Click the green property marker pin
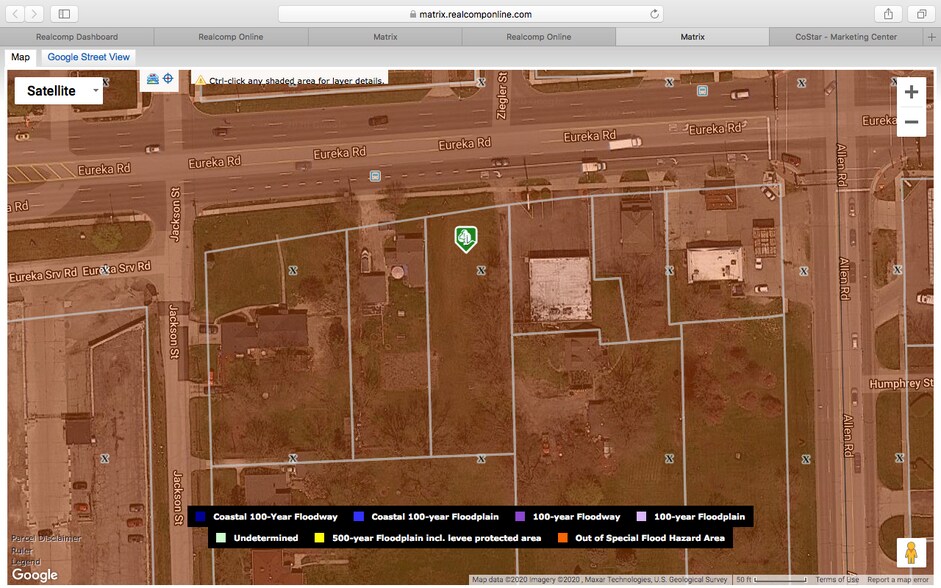941x588 pixels. coord(465,241)
